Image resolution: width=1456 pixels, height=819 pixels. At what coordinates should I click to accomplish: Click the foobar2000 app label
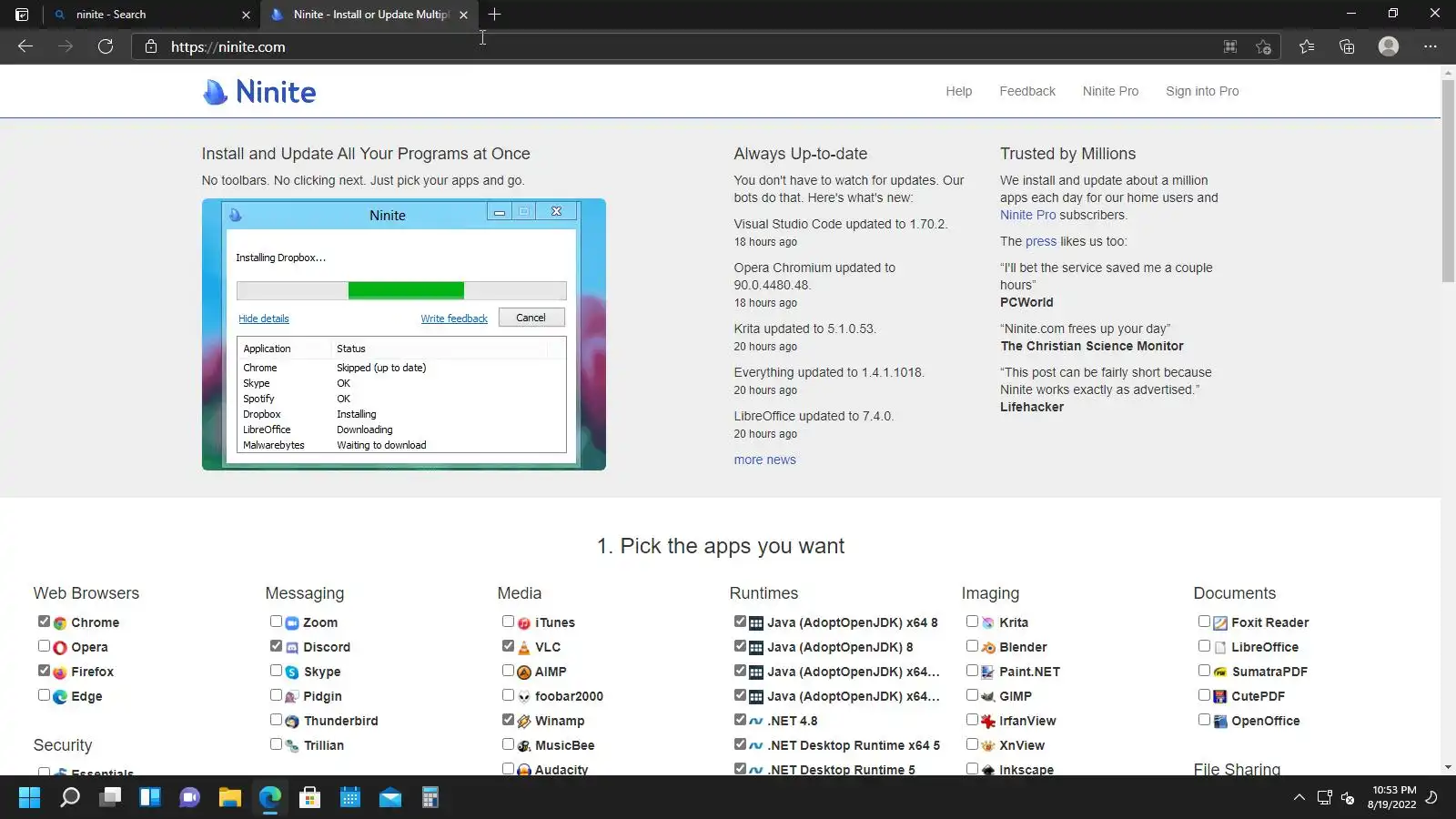pos(569,697)
